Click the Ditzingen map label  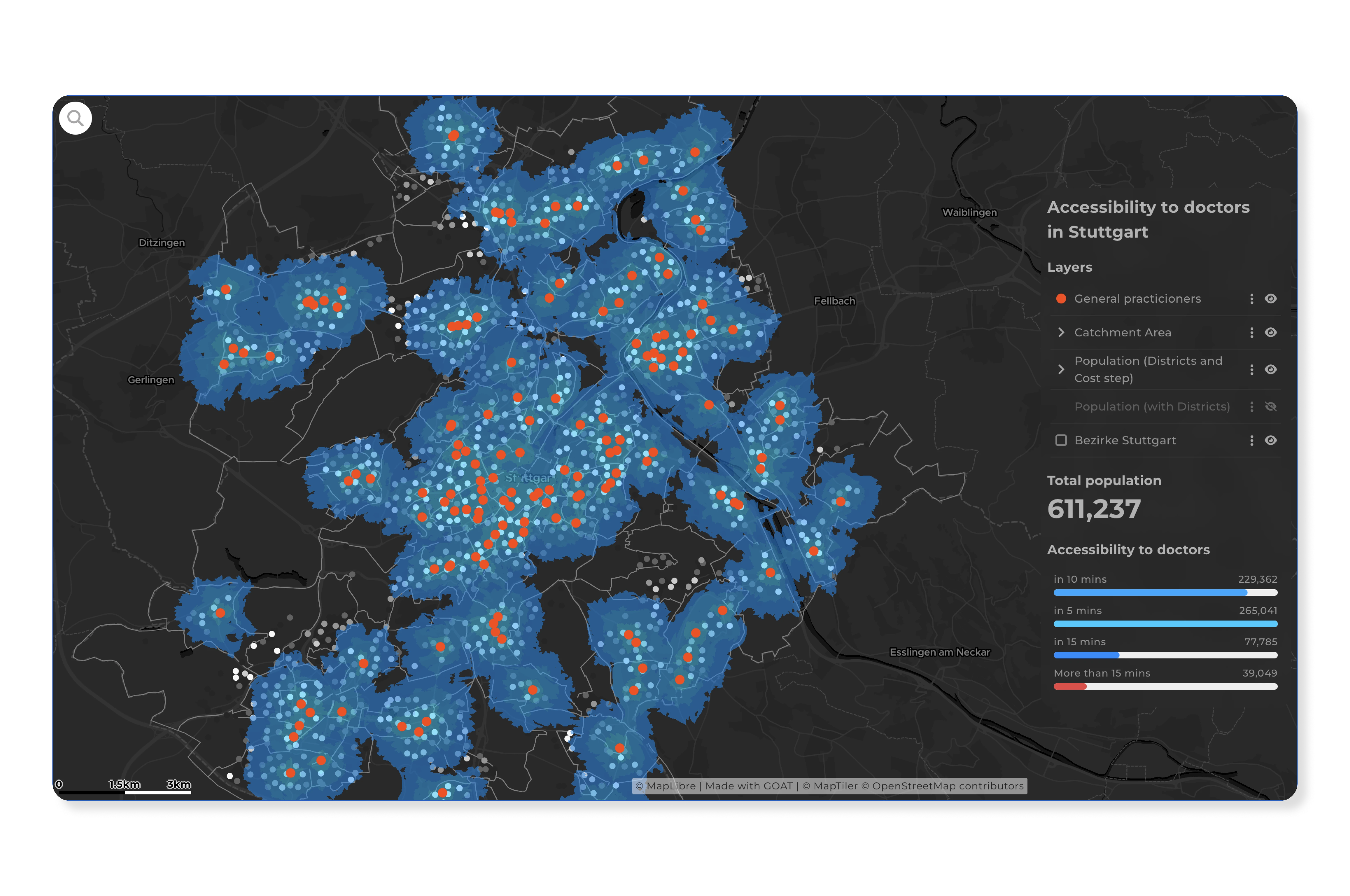pos(162,243)
